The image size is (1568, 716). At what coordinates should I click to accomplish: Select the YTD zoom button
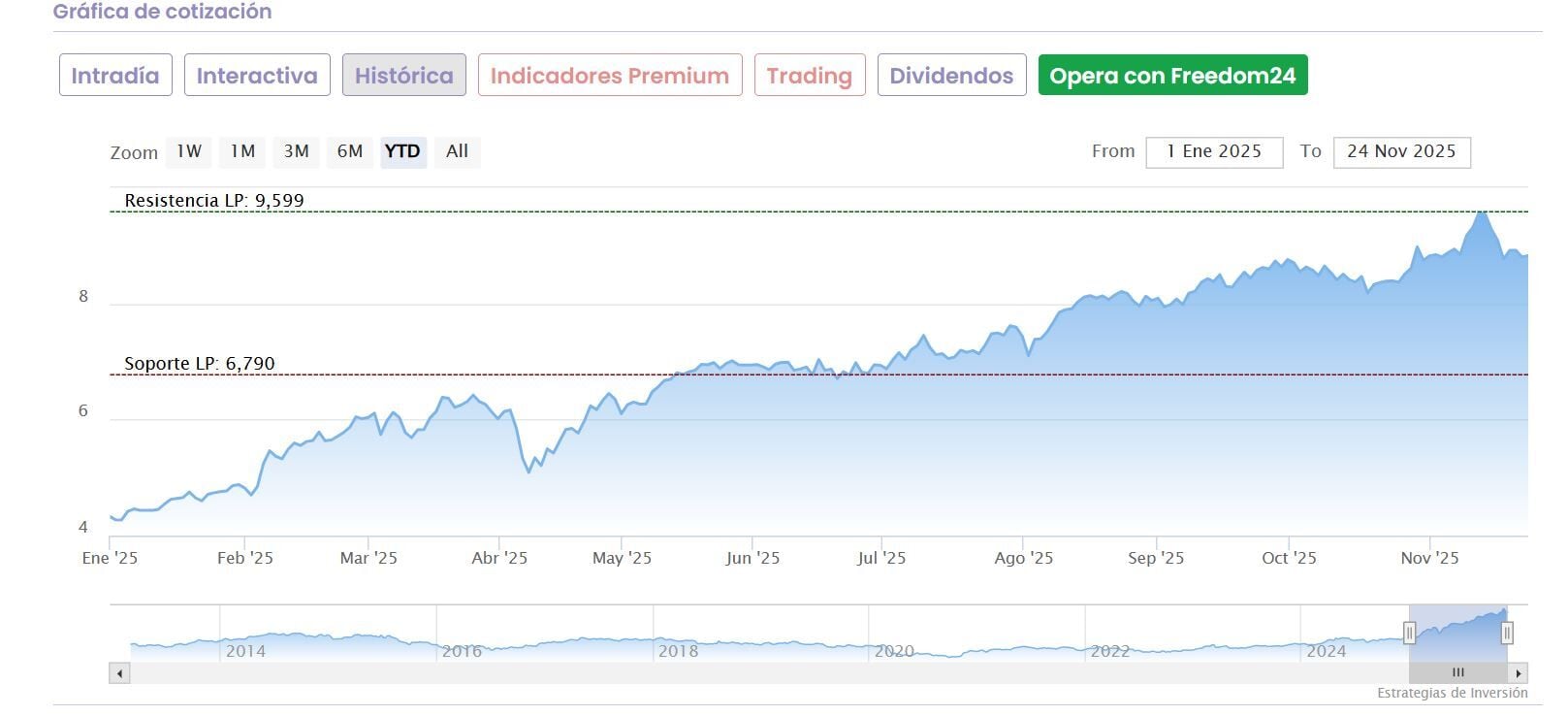(x=402, y=151)
